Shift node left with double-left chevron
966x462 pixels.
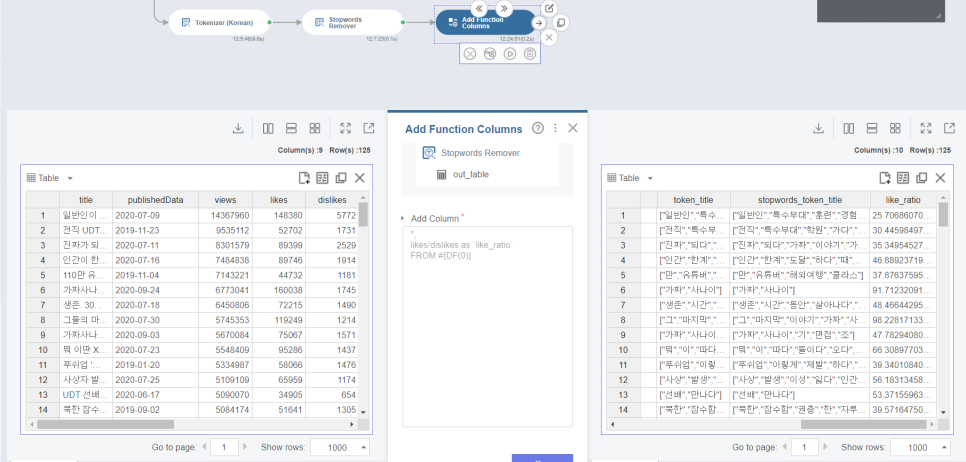pos(479,9)
